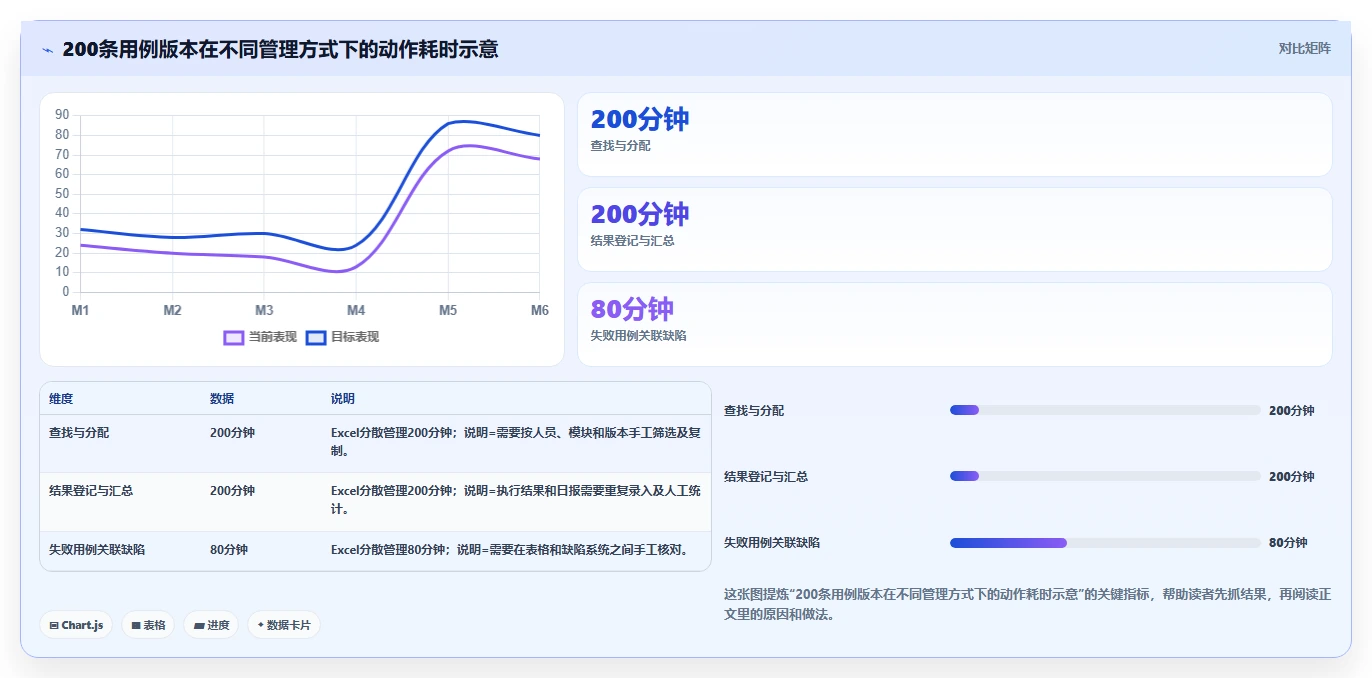Click the 表格 tag
This screenshot has width=1372, height=678.
pyautogui.click(x=148, y=625)
